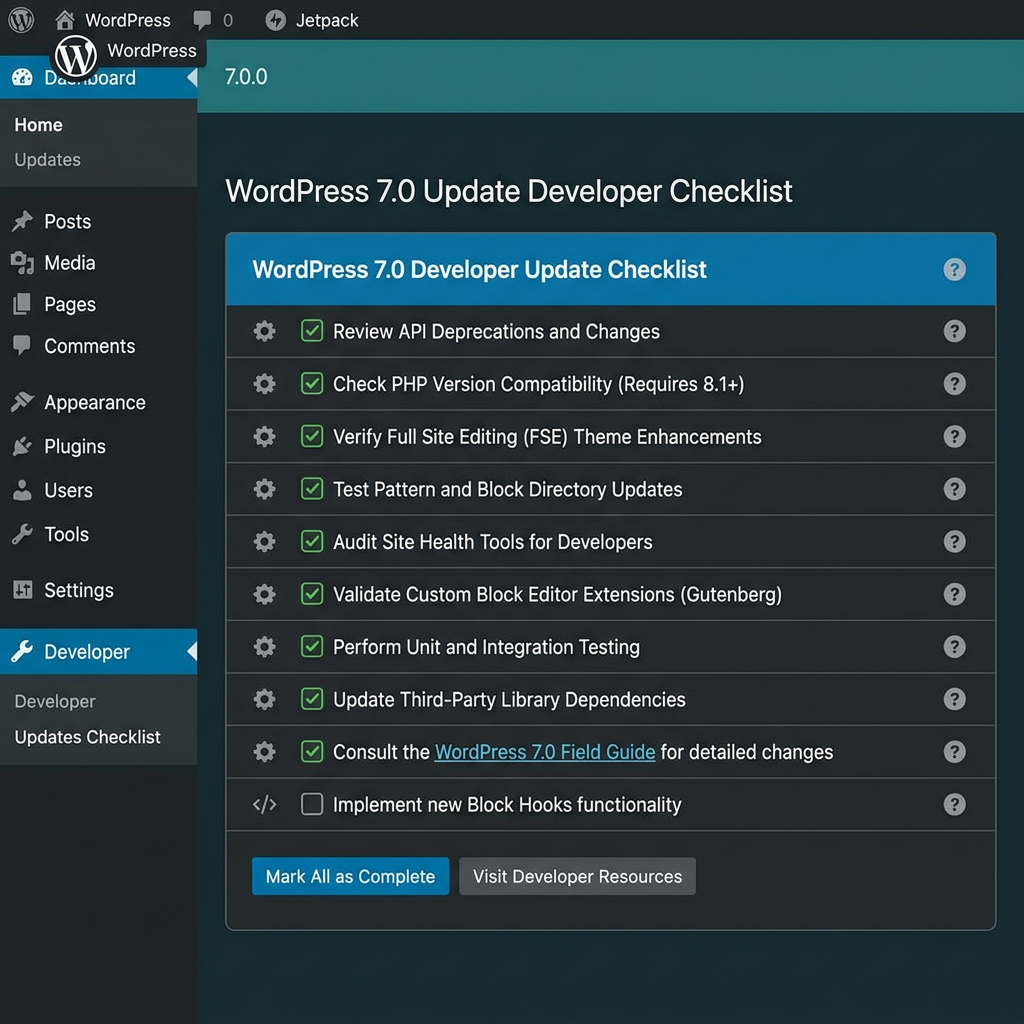Click WordPress site name in admin bar
The height and width of the screenshot is (1024, 1024).
point(128,20)
